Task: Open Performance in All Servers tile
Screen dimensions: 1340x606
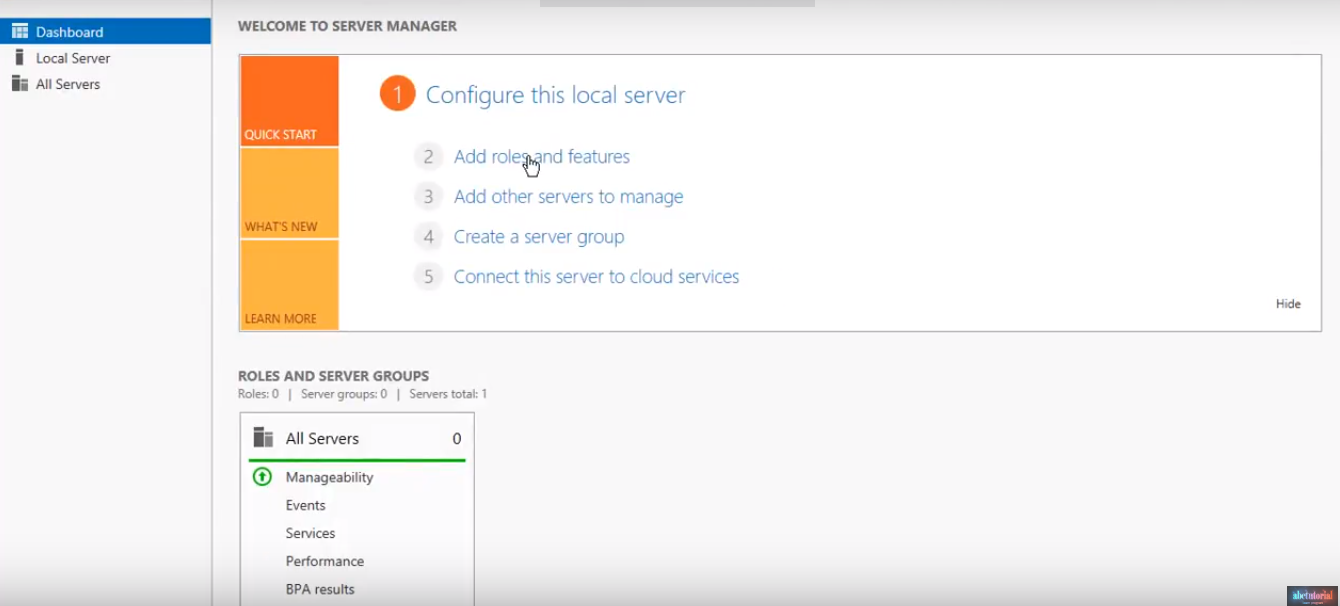Action: click(x=324, y=561)
